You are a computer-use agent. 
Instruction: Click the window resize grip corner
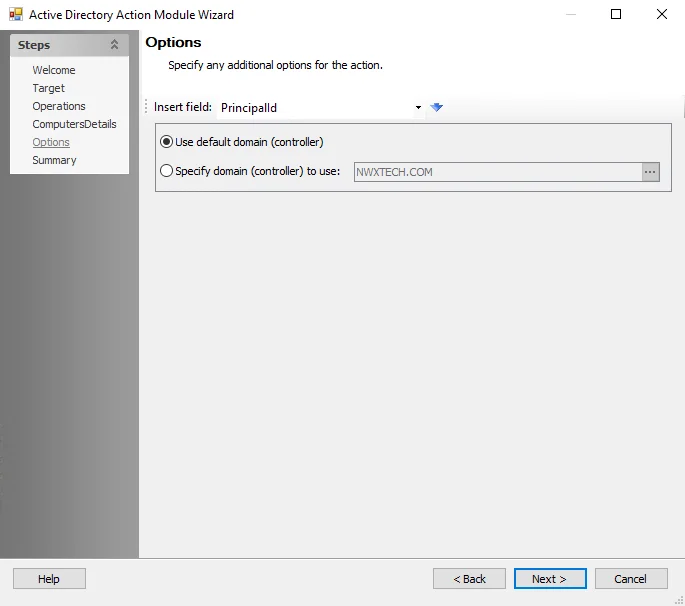pyautogui.click(x=679, y=601)
